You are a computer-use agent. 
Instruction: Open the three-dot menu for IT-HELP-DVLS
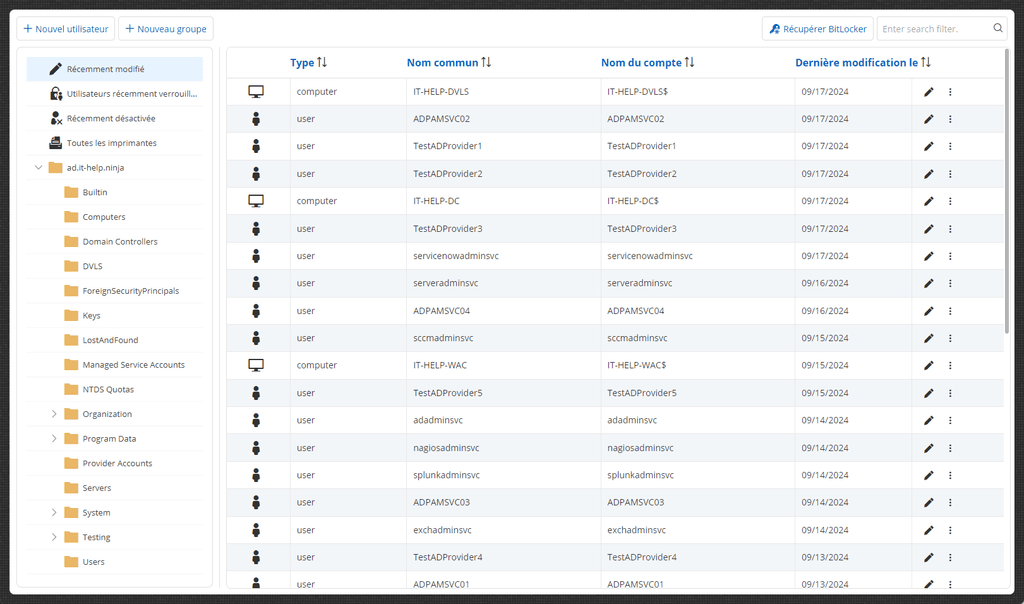click(950, 91)
